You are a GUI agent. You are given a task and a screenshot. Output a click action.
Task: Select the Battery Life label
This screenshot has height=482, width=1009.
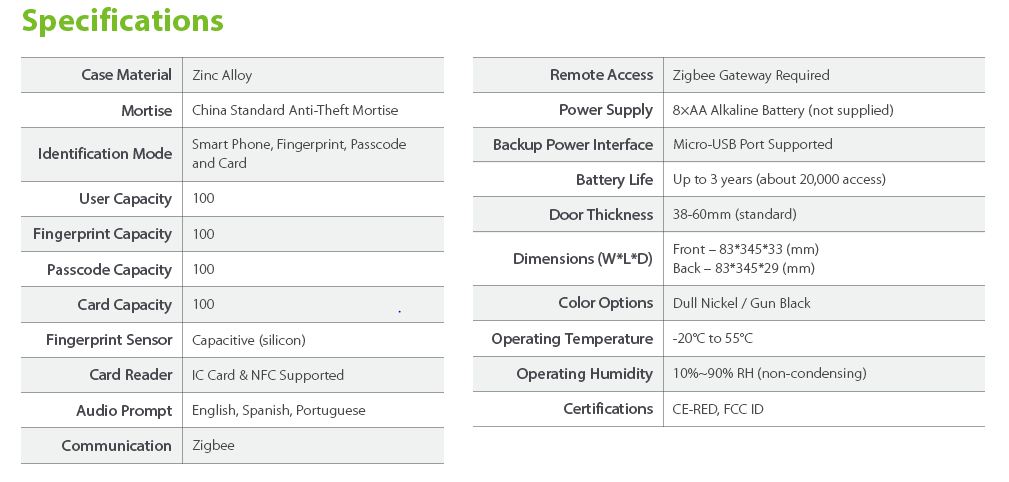coord(614,180)
